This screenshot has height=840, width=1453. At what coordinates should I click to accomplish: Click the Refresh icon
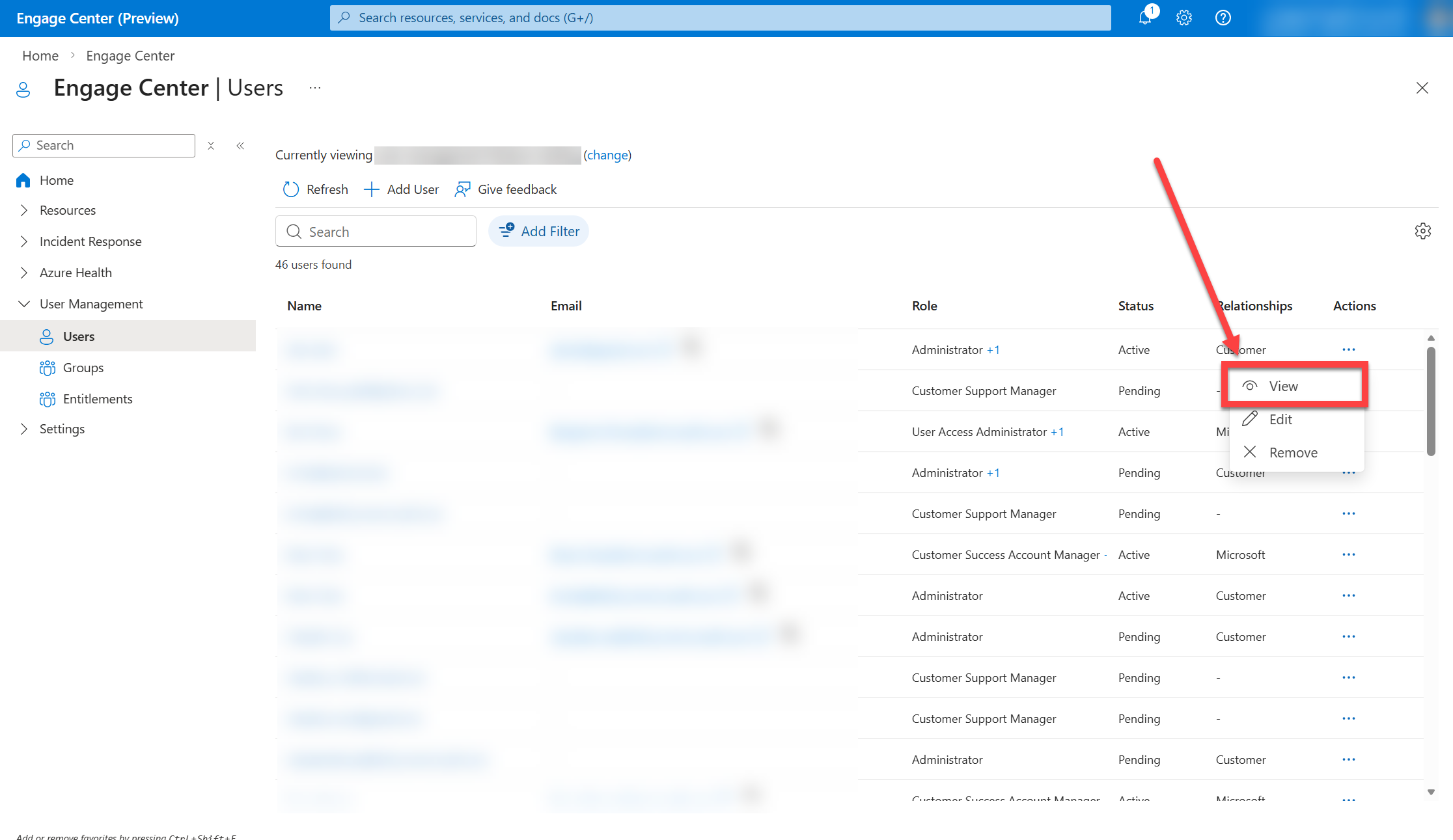click(290, 189)
